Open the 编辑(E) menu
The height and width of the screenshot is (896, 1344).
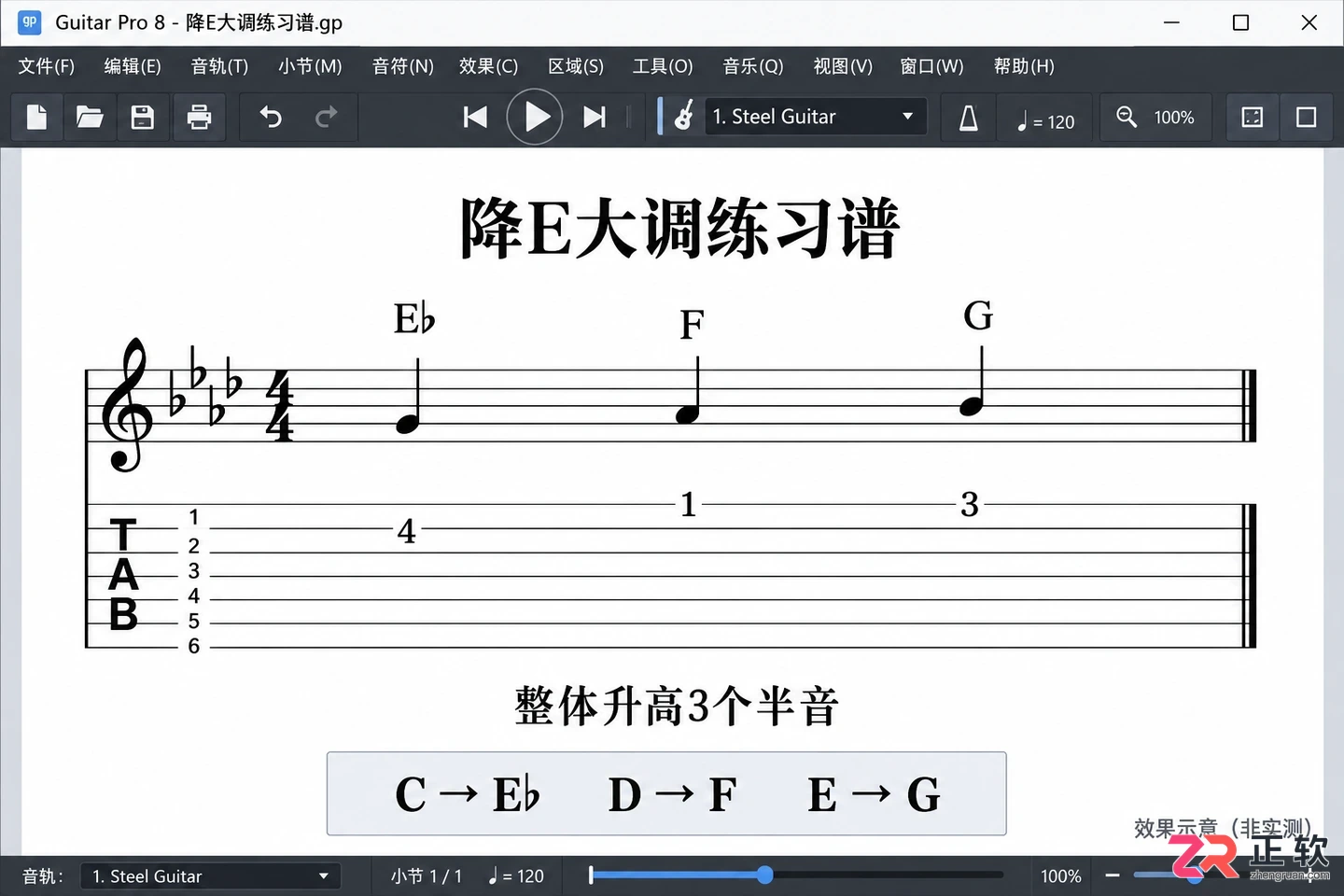[x=133, y=66]
